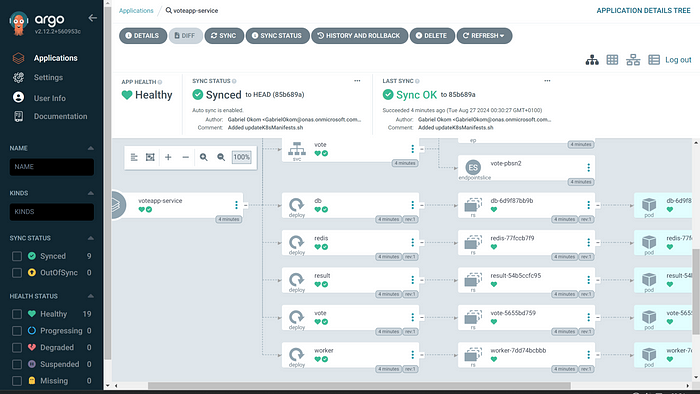Switch to the list view icon
The image size is (700, 394).
tap(654, 59)
